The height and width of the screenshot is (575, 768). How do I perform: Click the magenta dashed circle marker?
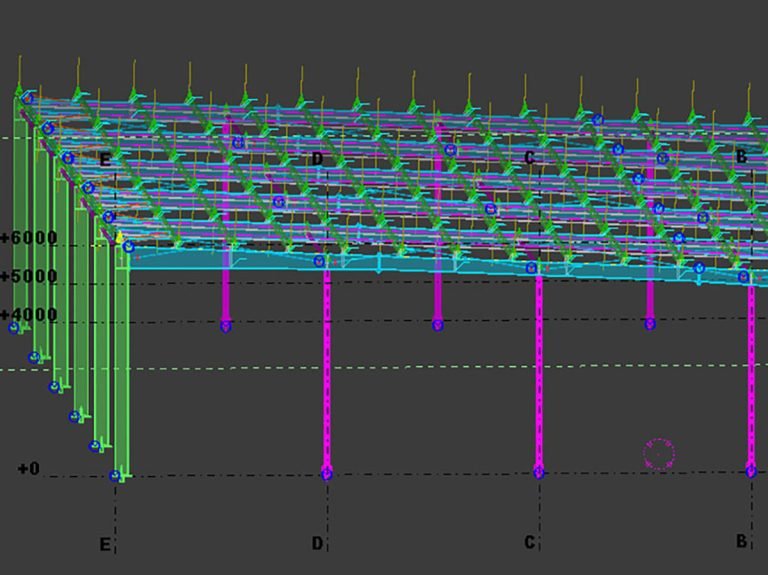(x=659, y=454)
